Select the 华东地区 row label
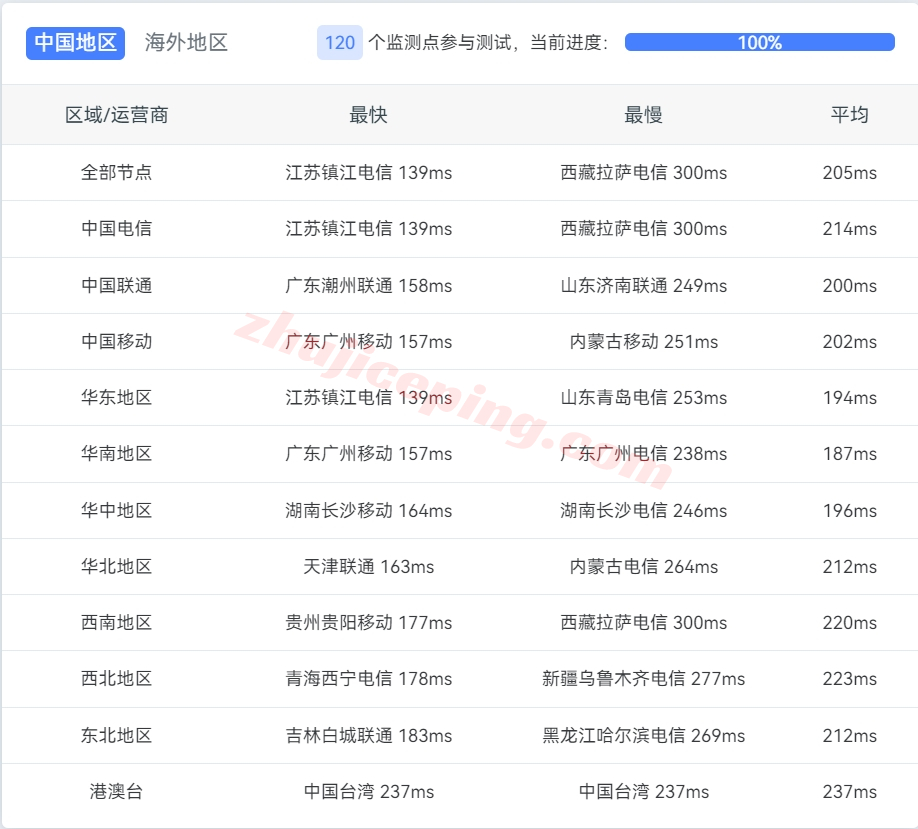 [x=117, y=398]
